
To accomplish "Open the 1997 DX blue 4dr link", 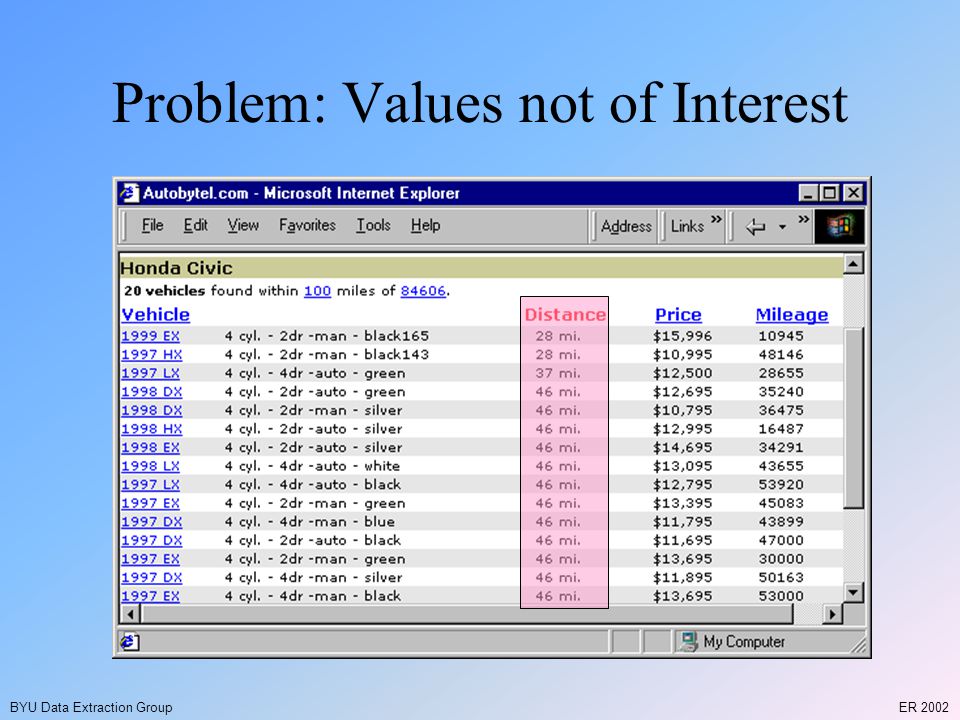I will click(x=152, y=522).
